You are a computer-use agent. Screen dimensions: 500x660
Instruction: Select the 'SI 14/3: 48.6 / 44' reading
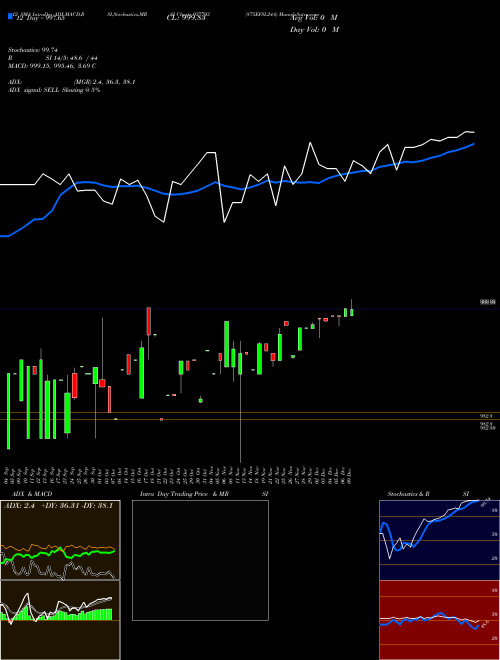click(71, 58)
